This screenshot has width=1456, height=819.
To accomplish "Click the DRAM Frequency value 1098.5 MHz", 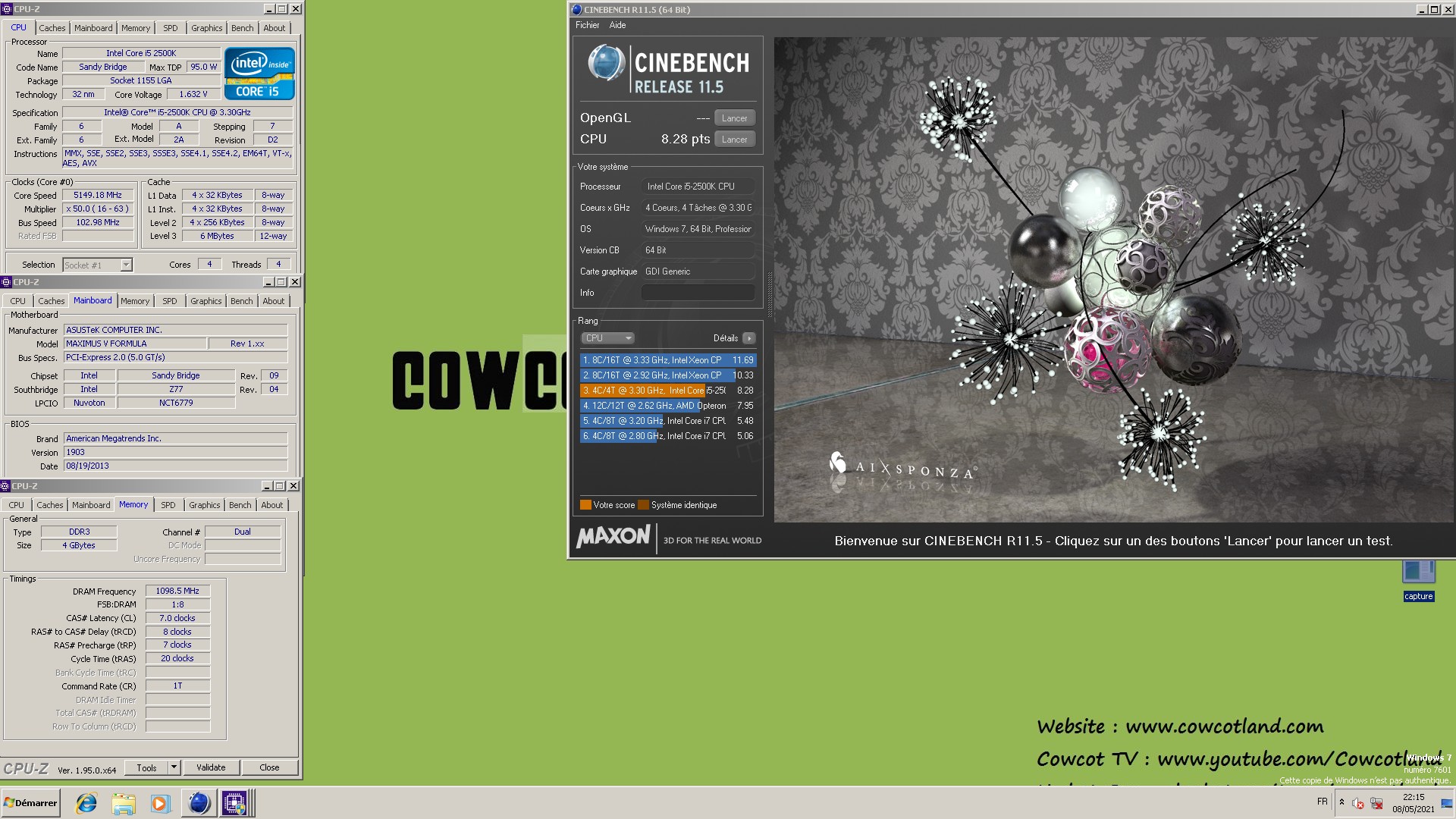I will (177, 591).
